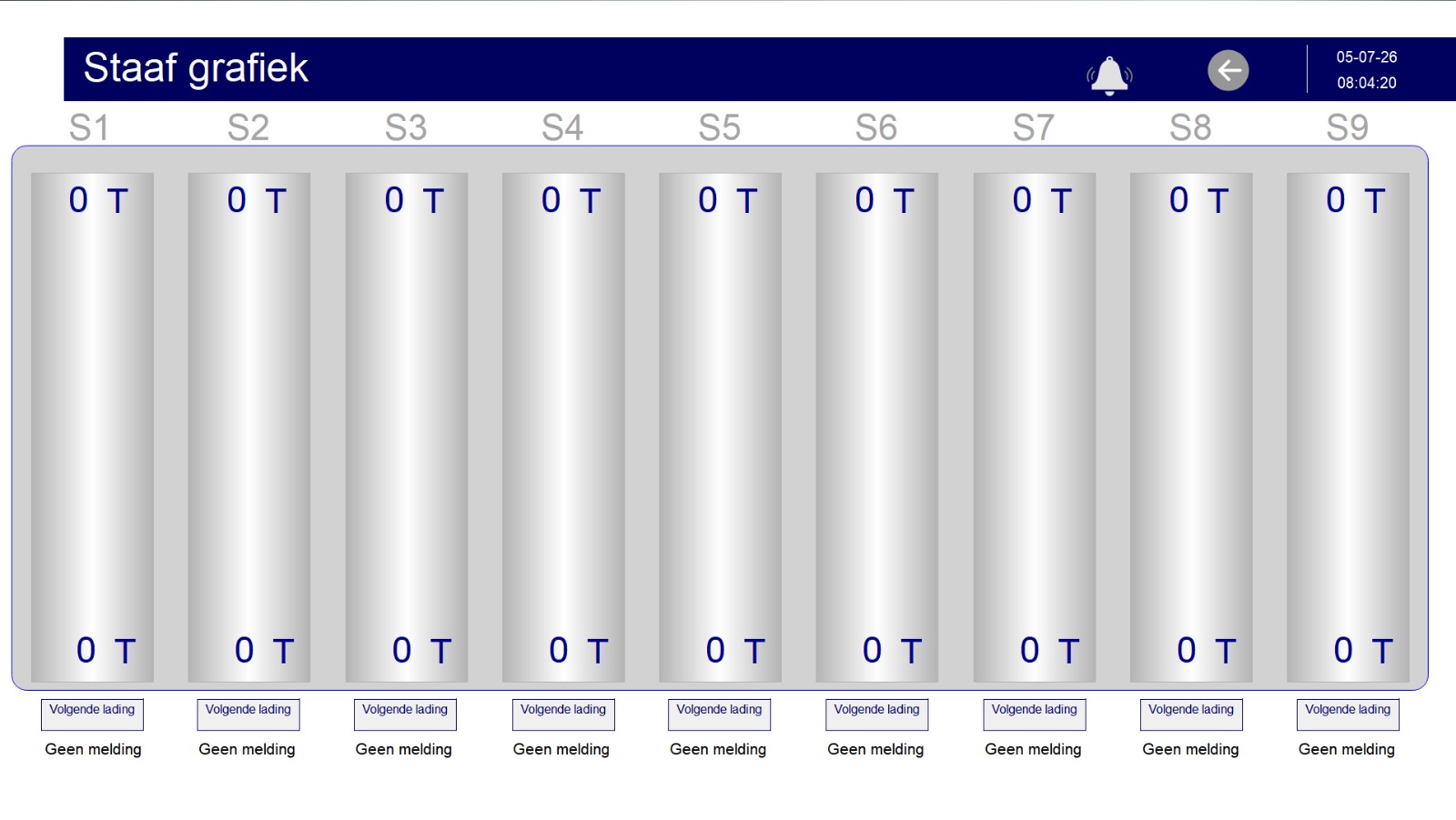
Task: Click Geen melding text under S2
Action: click(x=247, y=749)
